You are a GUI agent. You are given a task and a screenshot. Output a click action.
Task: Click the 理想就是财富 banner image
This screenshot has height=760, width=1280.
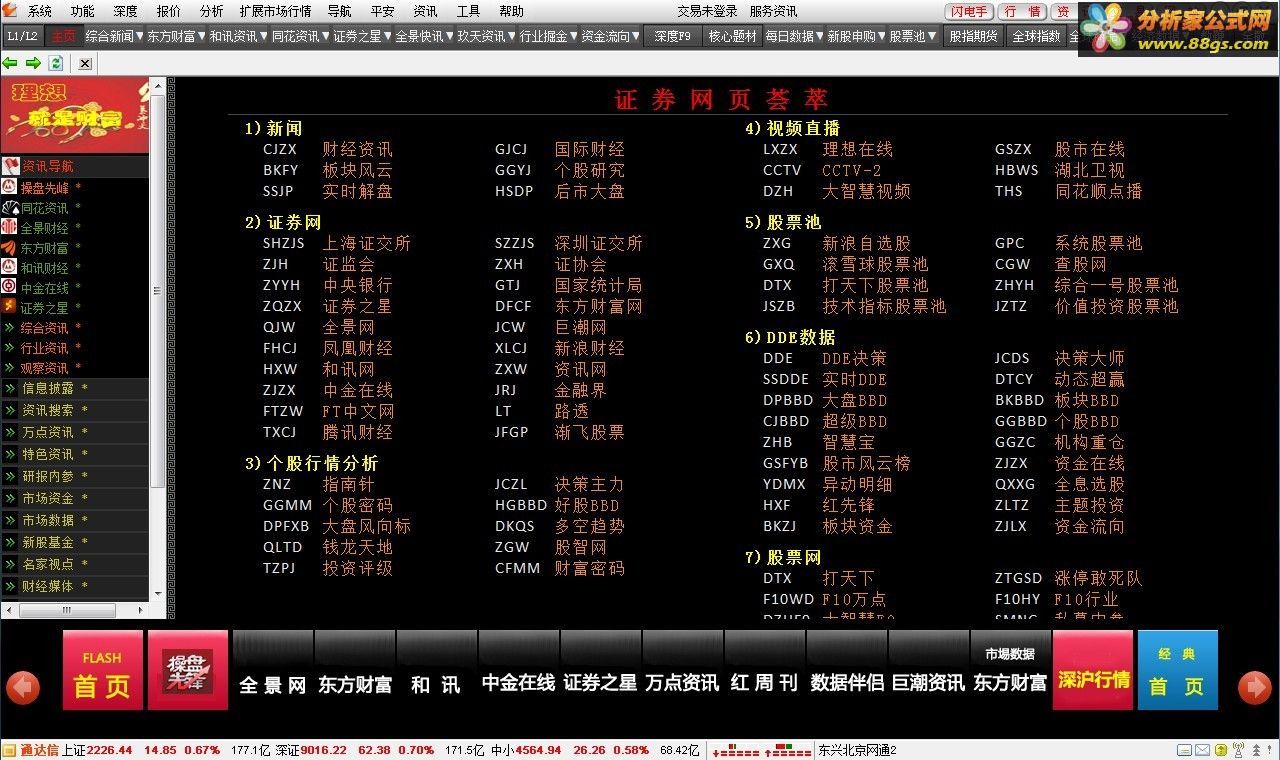tap(75, 115)
